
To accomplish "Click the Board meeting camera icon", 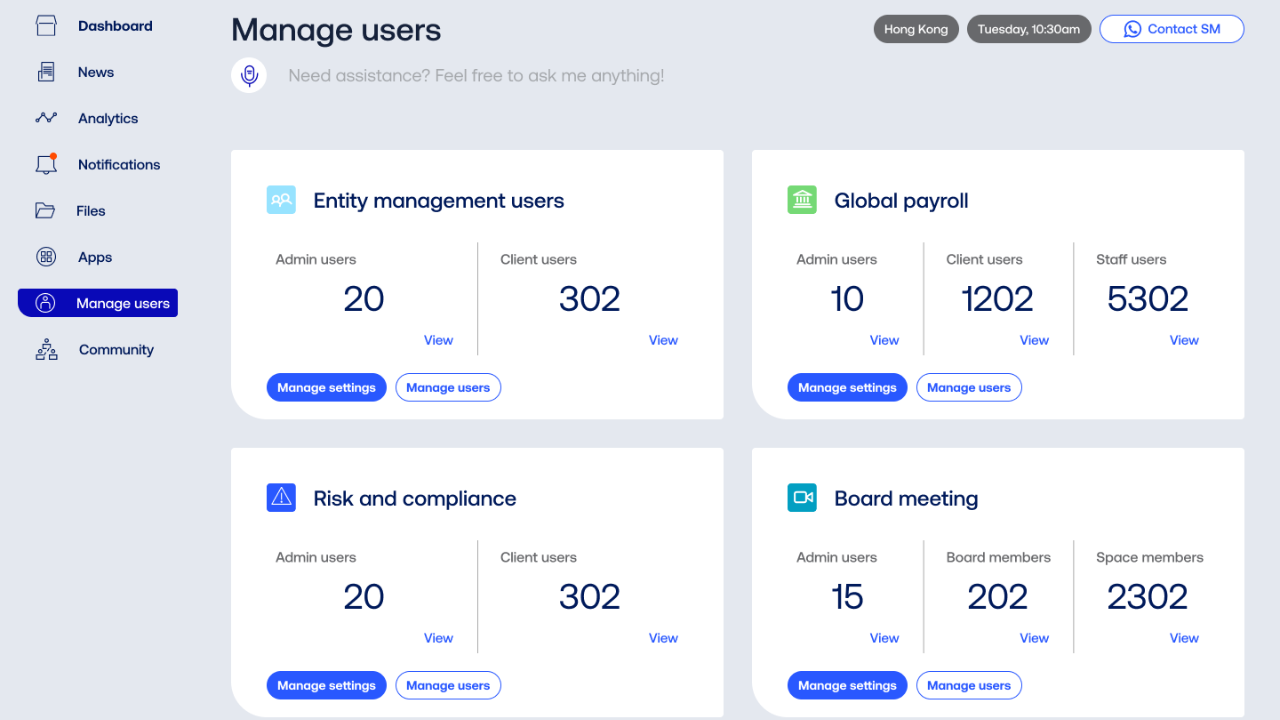I will tap(802, 498).
